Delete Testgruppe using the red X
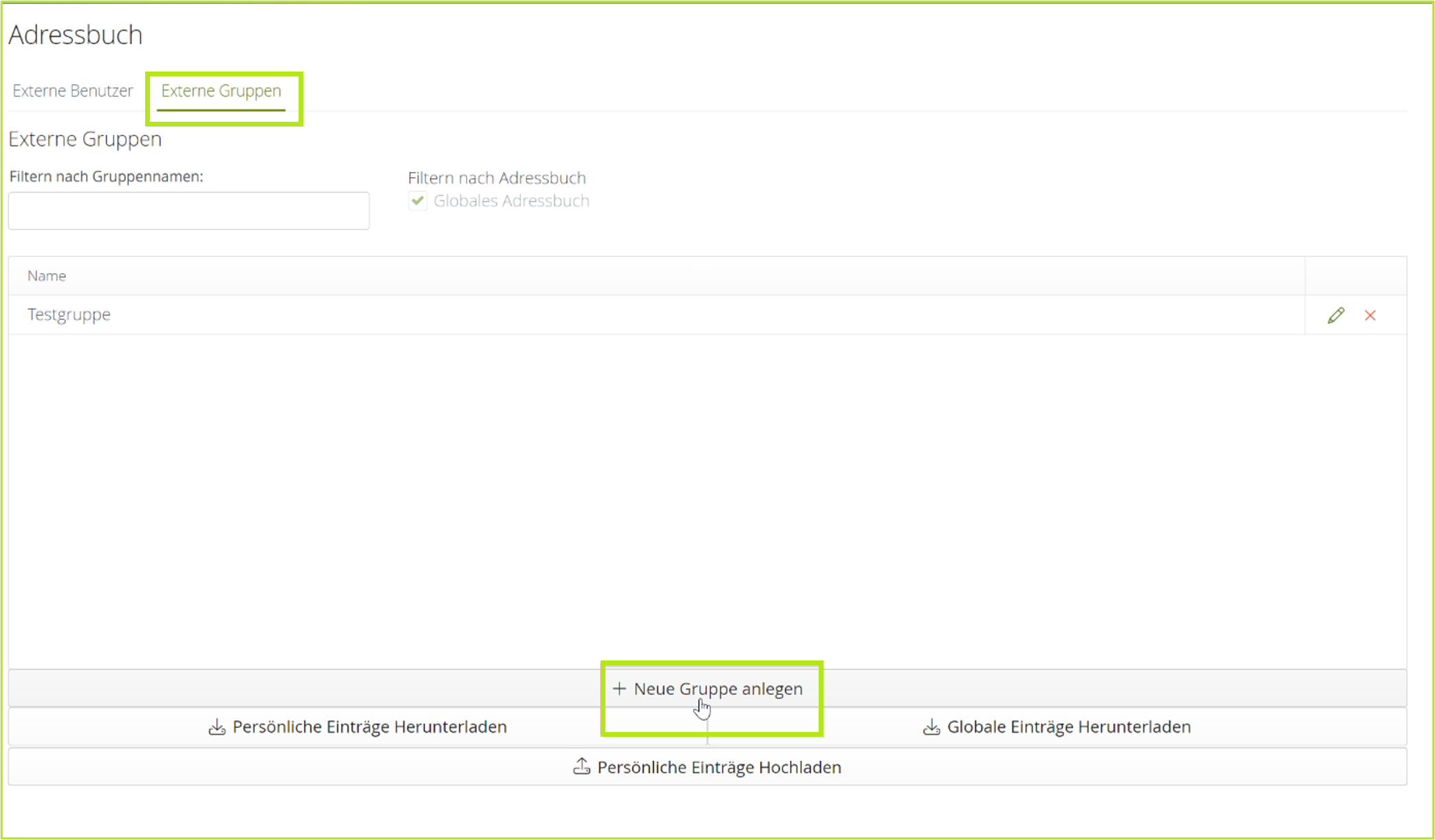 click(x=1370, y=315)
